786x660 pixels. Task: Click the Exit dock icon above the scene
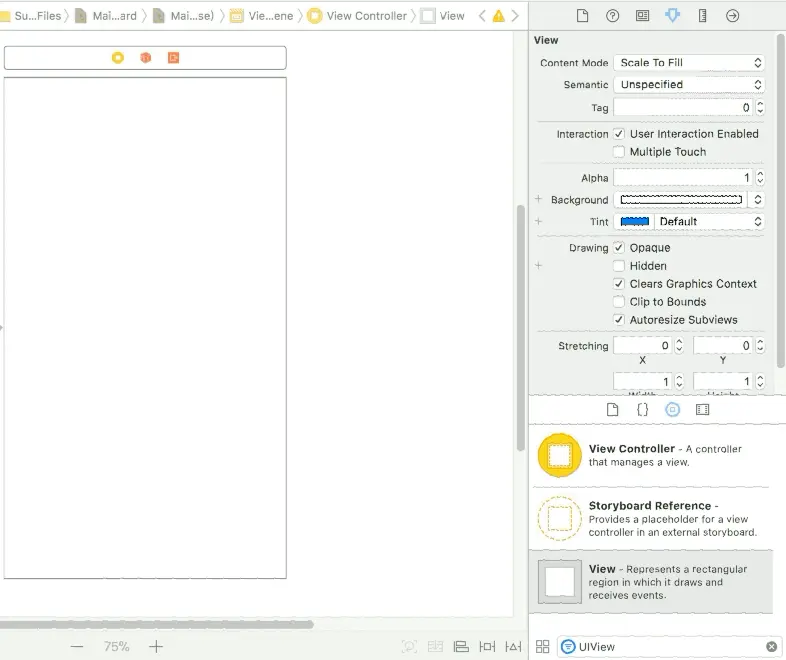coord(173,58)
